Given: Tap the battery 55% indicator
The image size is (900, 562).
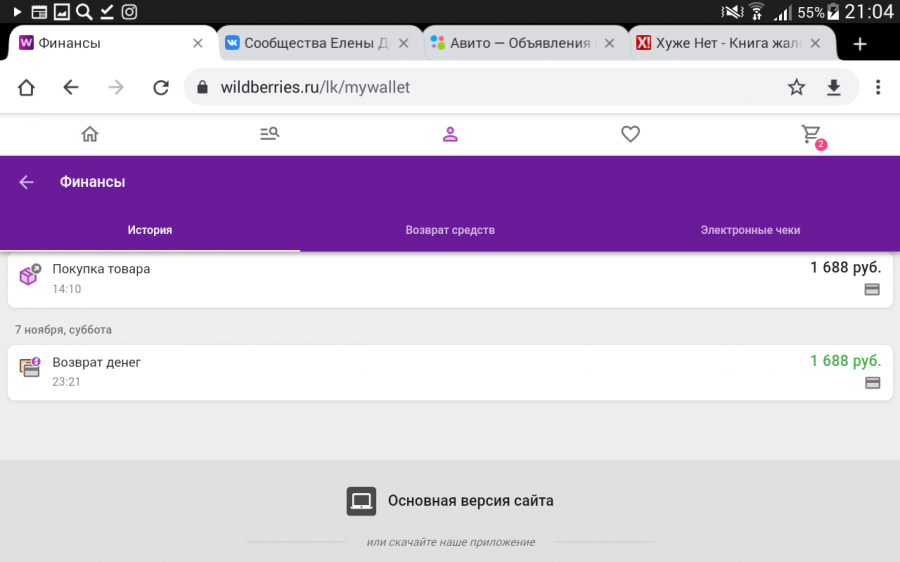Looking at the screenshot, I should (x=818, y=12).
